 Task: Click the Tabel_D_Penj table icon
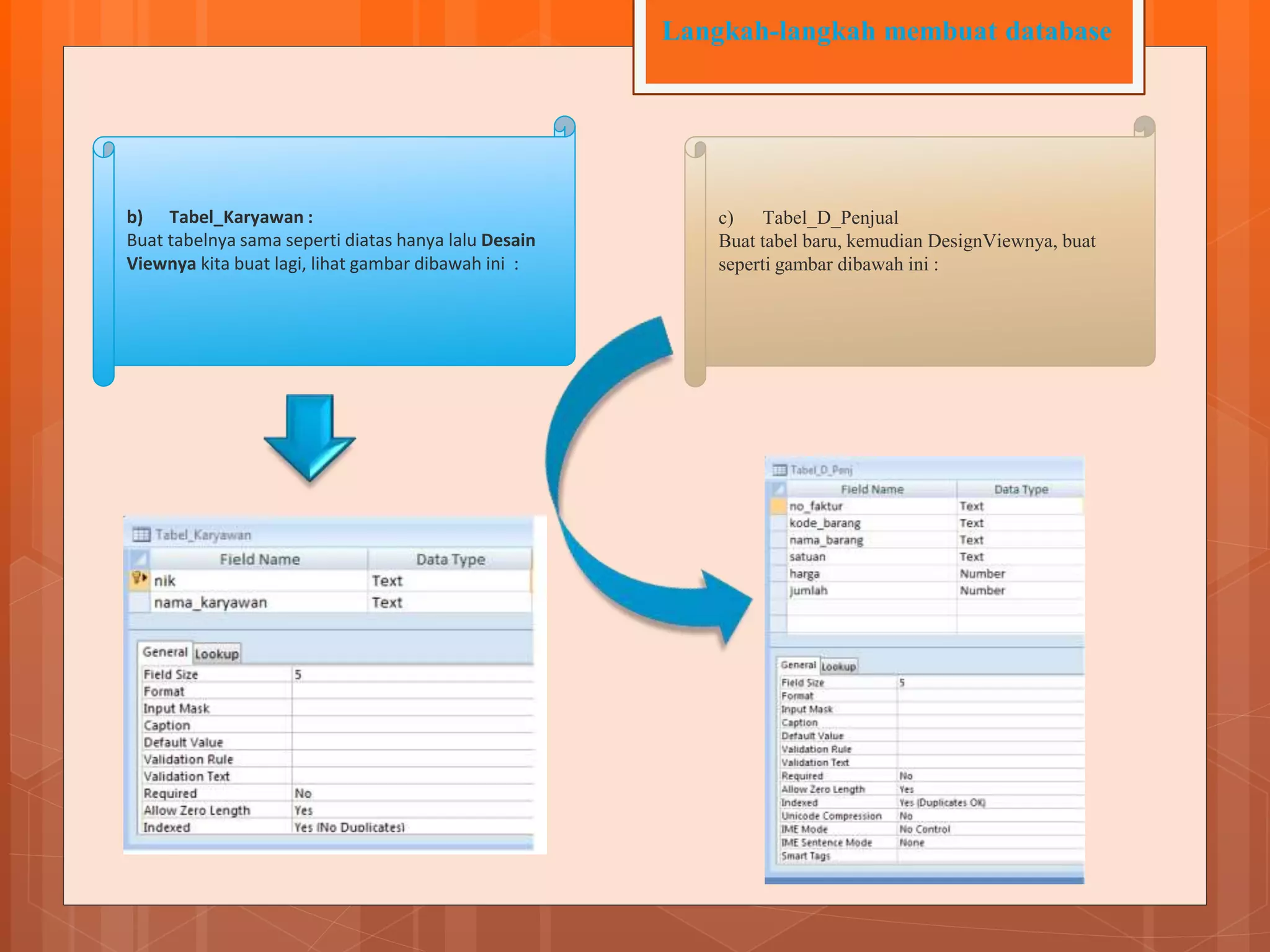coord(779,470)
